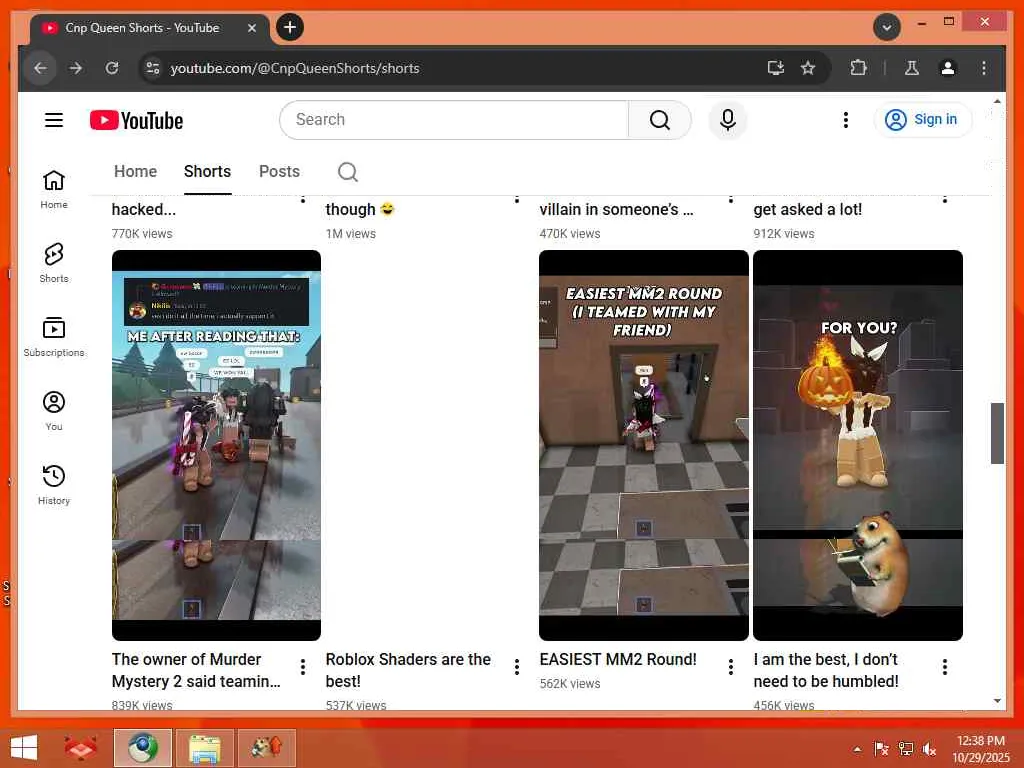Screen dimensions: 1024x768
Task: Open YouTube settings three-dot menu
Action: click(846, 120)
